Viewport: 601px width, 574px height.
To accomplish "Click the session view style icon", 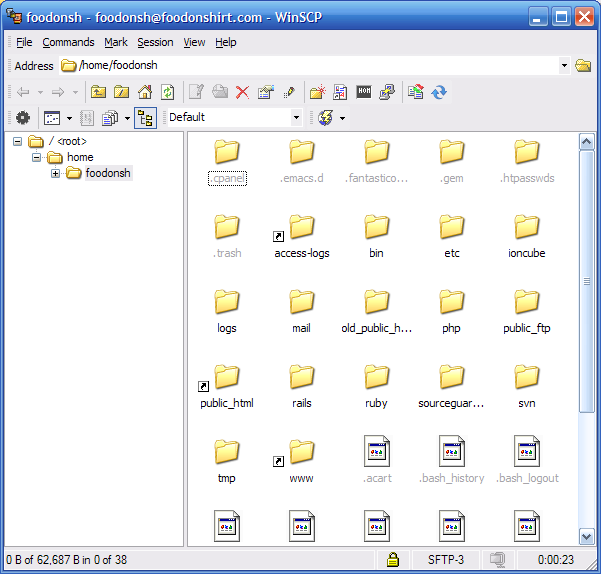I will tap(52, 118).
